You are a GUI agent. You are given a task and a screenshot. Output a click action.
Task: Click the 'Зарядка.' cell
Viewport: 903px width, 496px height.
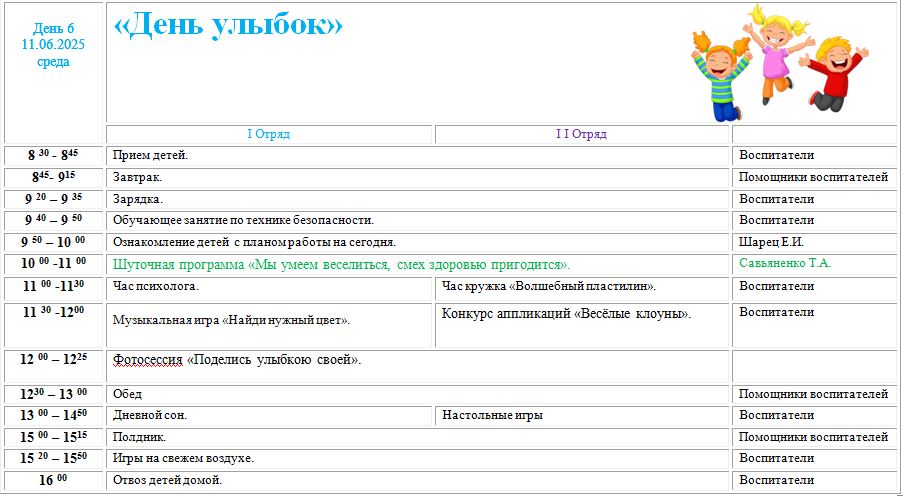pos(418,199)
